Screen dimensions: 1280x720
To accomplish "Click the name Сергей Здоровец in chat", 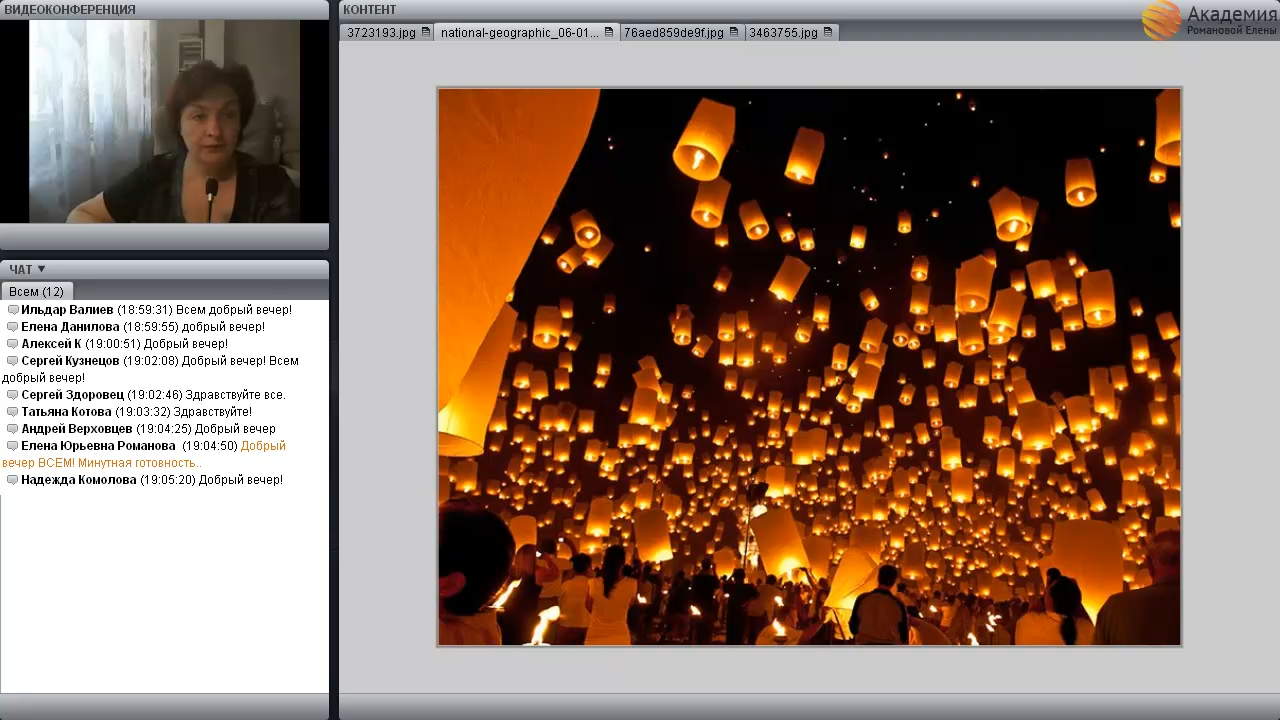I will click(x=71, y=395).
